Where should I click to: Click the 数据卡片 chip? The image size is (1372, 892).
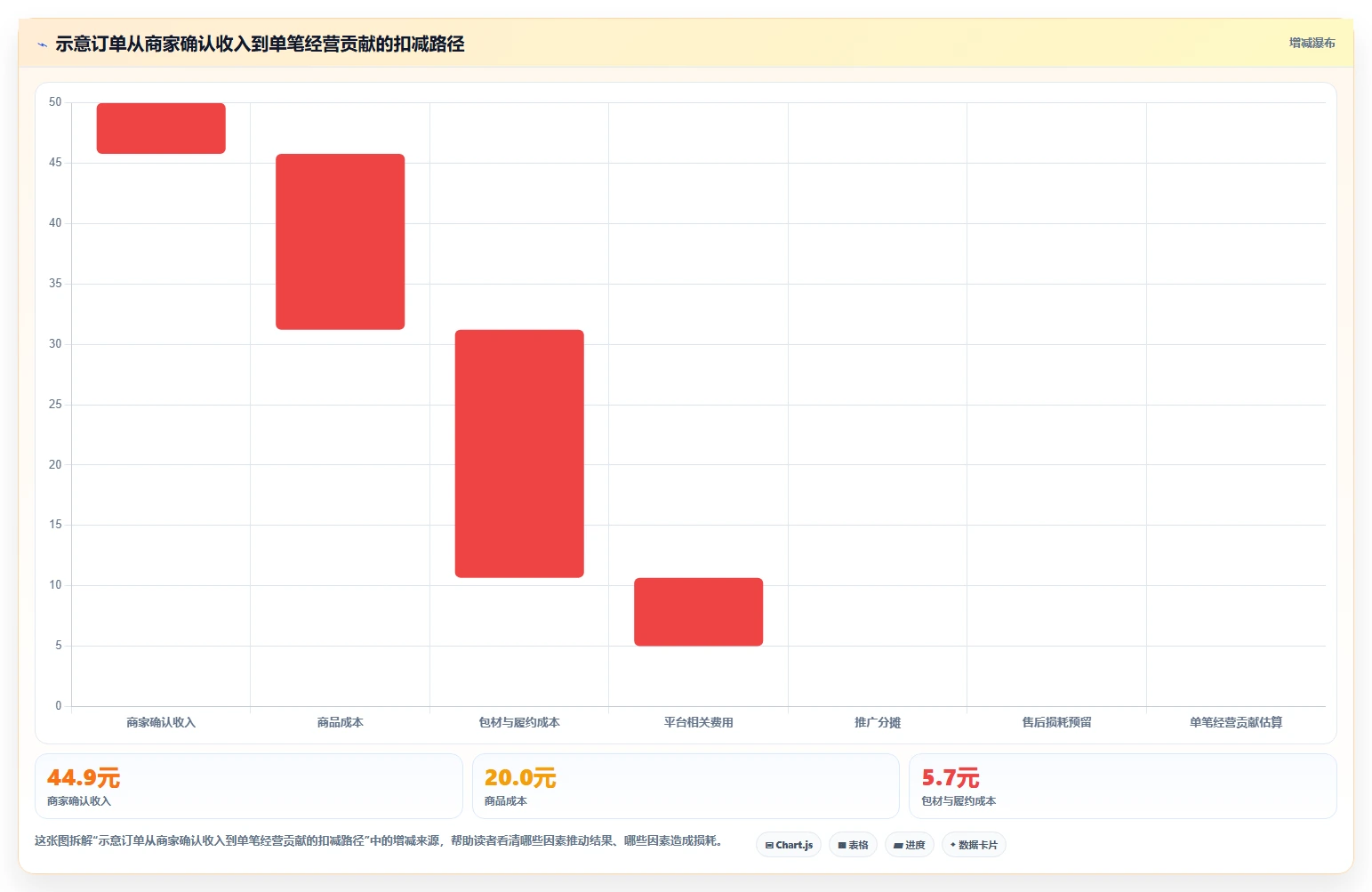974,845
